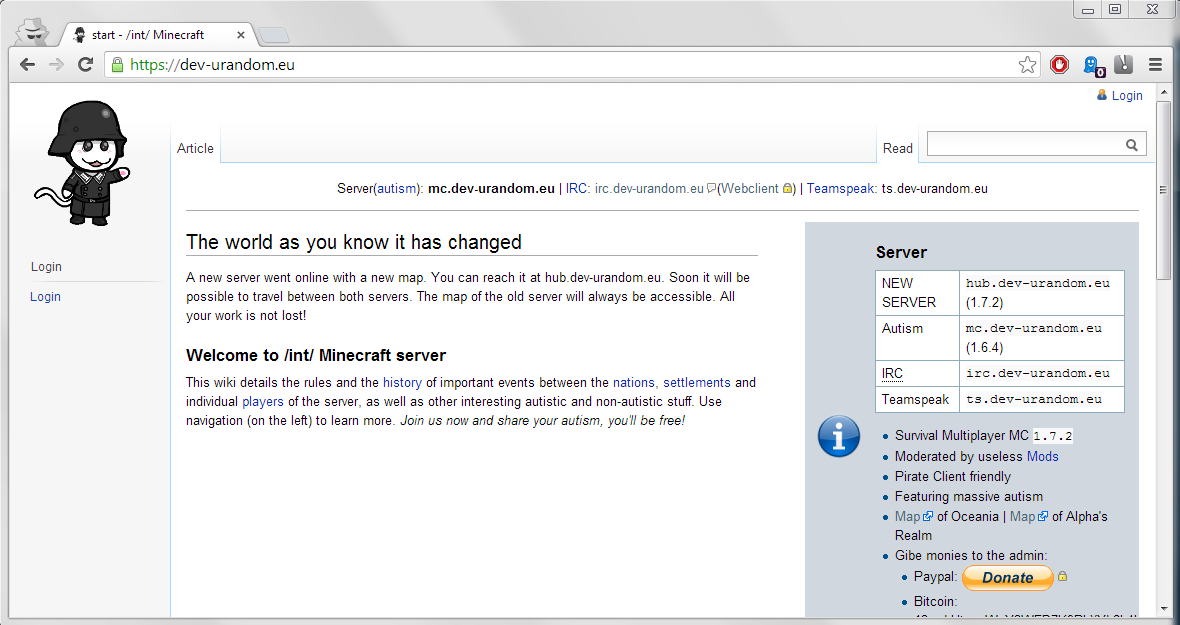The width and height of the screenshot is (1180, 625).
Task: Follow the nations link
Action: coord(634,382)
